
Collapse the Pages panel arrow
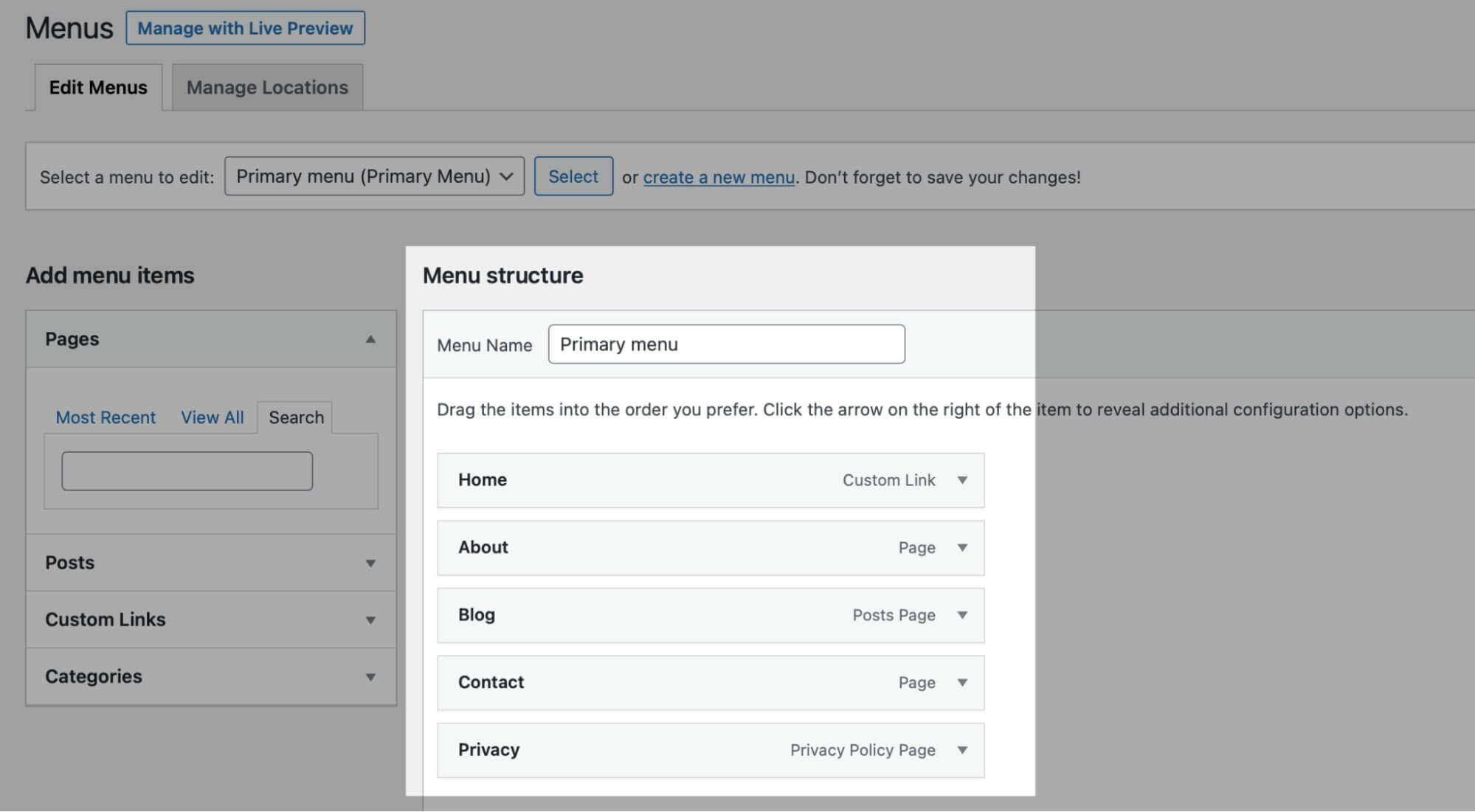click(370, 339)
